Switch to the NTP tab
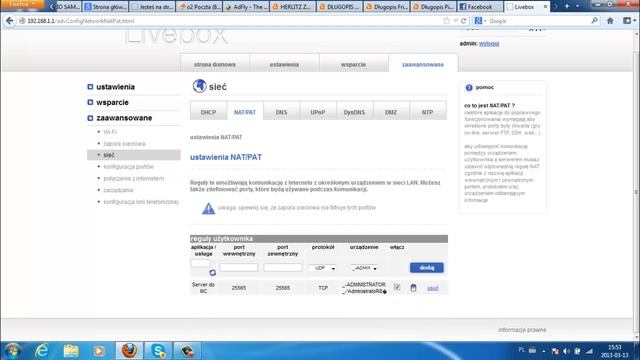 (x=427, y=112)
